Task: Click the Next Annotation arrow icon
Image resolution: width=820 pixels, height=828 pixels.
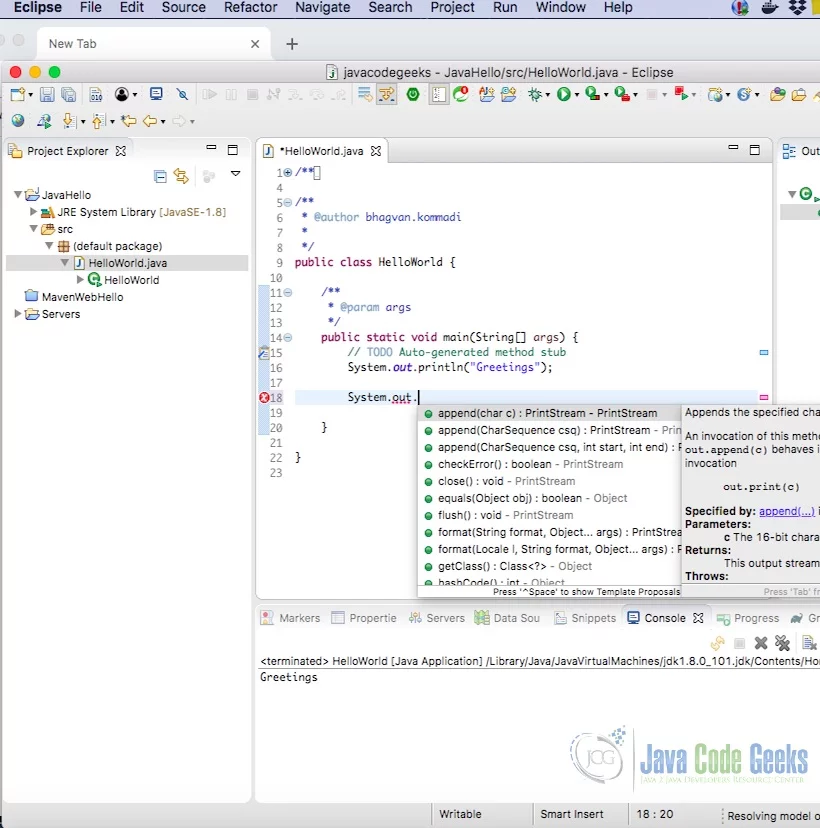Action: pyautogui.click(x=68, y=121)
